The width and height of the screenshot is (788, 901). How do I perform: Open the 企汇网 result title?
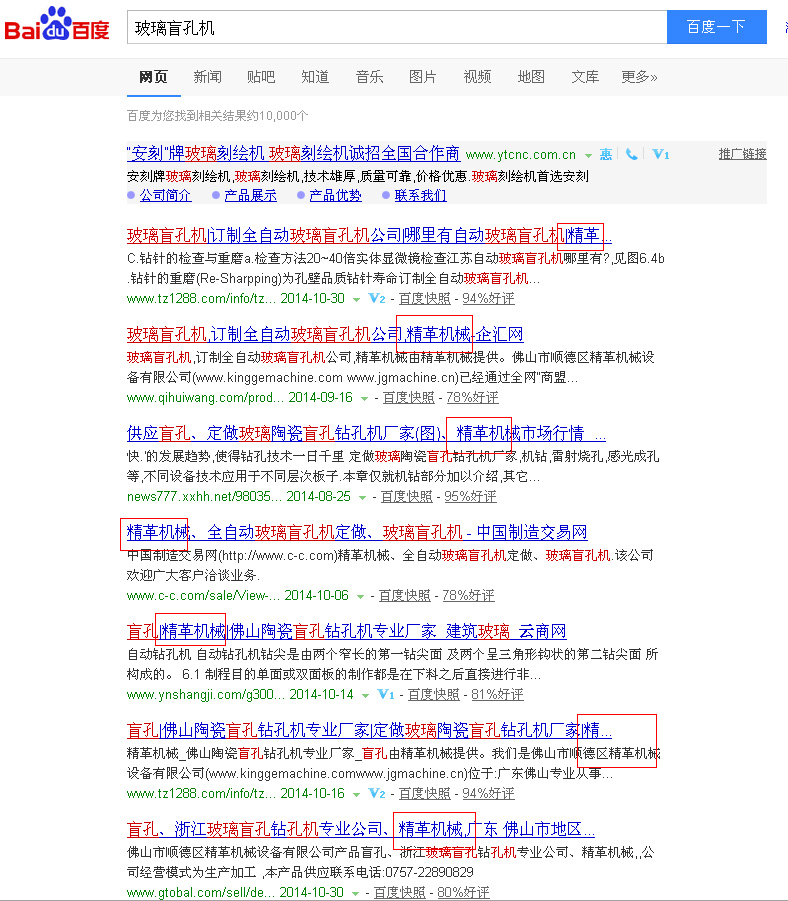325,334
